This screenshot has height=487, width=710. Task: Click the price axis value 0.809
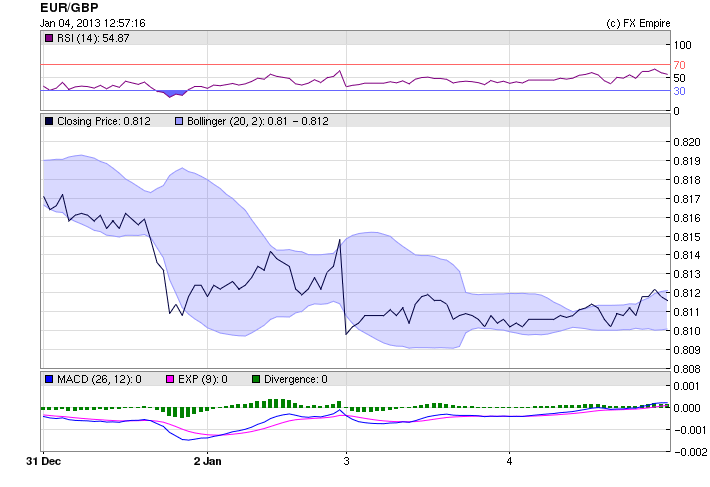click(687, 350)
